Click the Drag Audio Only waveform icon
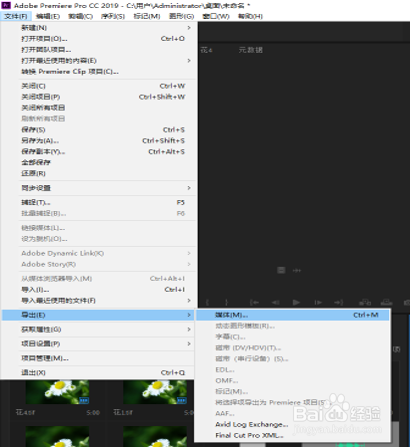 pyautogui.click(x=297, y=270)
